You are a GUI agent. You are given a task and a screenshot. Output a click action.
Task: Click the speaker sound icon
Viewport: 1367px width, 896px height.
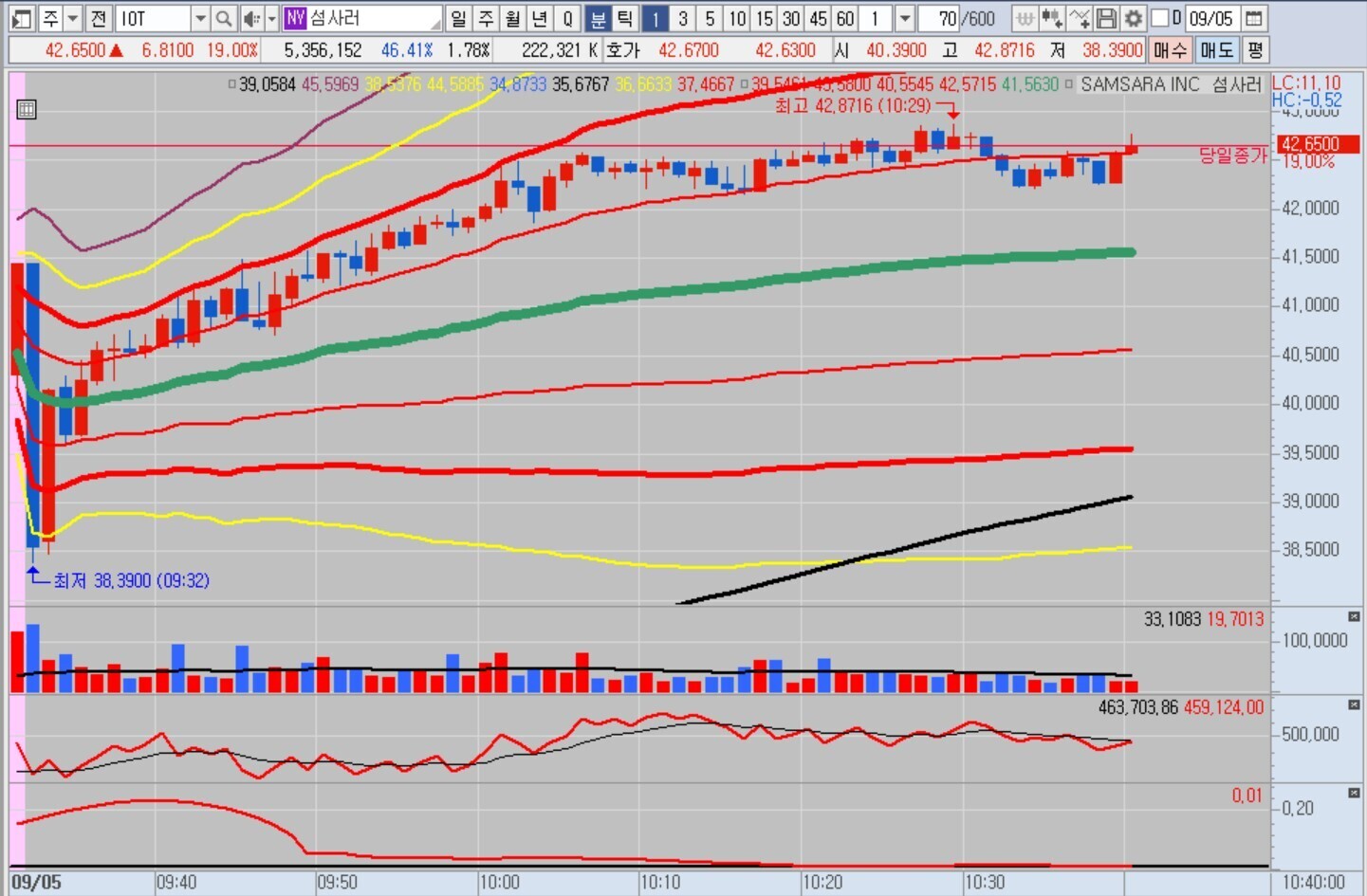(x=250, y=18)
